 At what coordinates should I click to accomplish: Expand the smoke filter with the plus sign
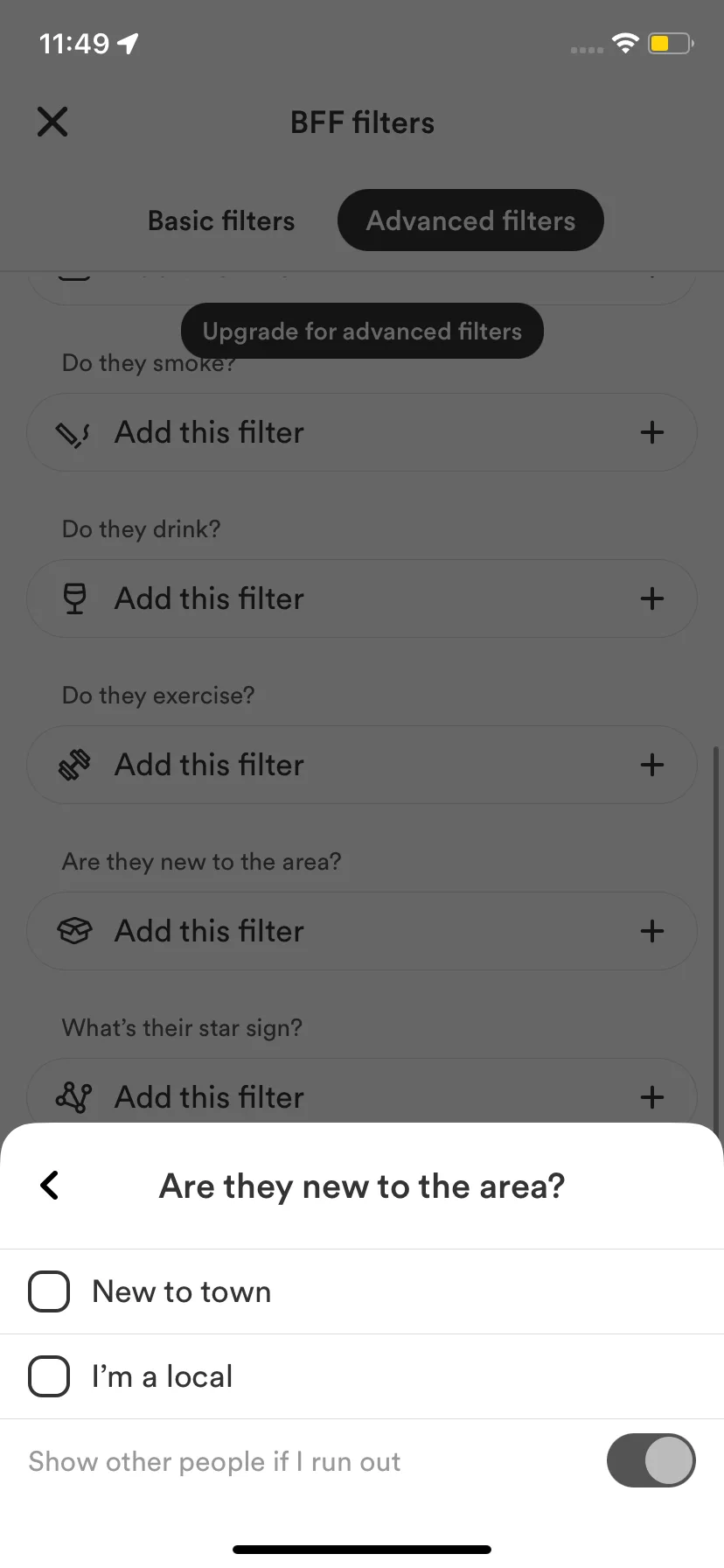652,432
